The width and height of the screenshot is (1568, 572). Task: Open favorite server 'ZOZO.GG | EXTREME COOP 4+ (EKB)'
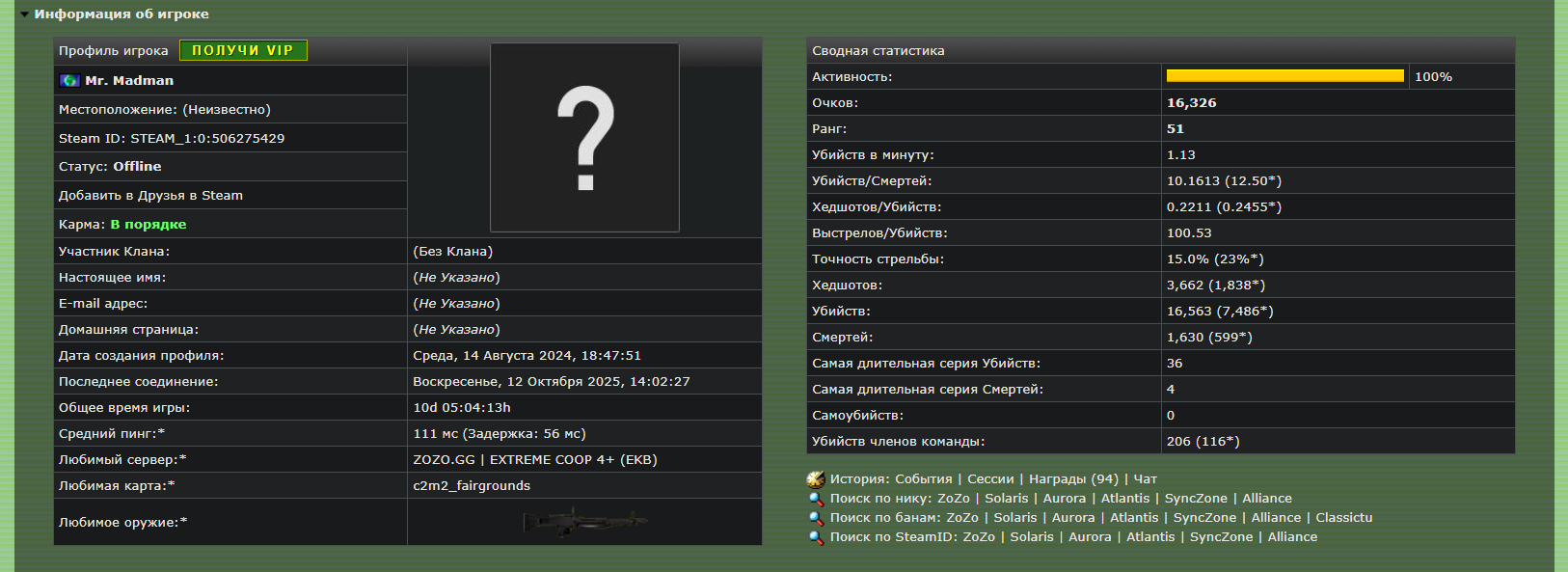(x=534, y=460)
